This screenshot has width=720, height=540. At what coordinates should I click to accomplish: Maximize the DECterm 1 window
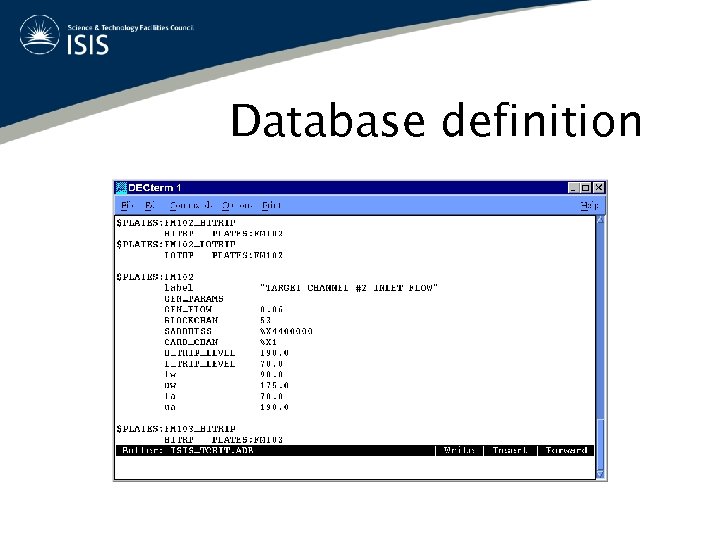click(585, 188)
